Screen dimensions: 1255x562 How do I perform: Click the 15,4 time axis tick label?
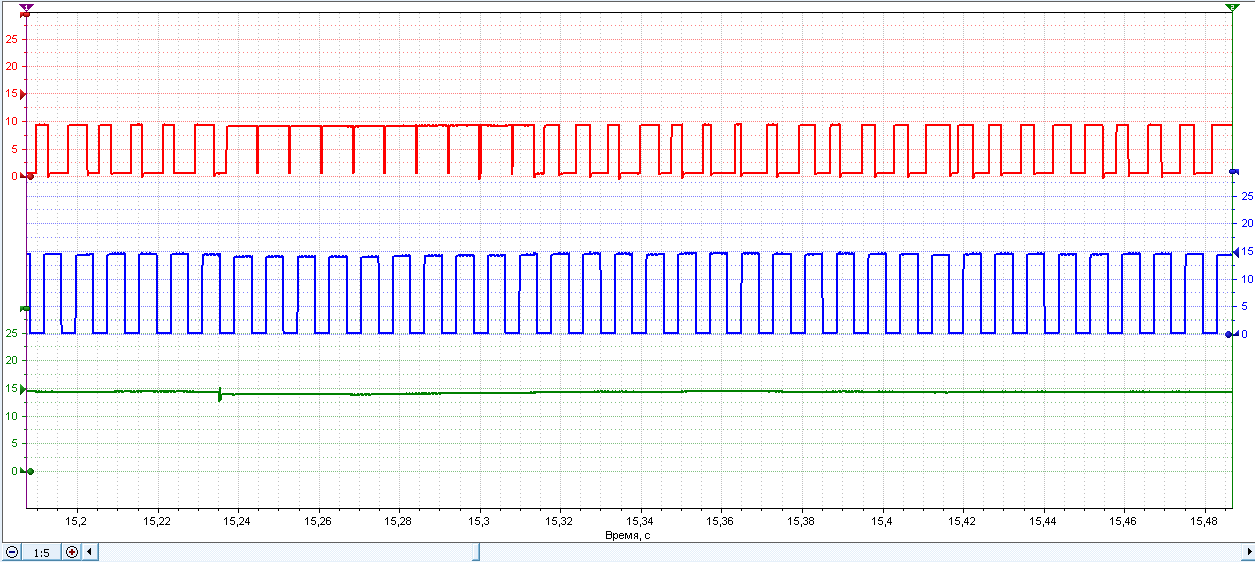[882, 522]
